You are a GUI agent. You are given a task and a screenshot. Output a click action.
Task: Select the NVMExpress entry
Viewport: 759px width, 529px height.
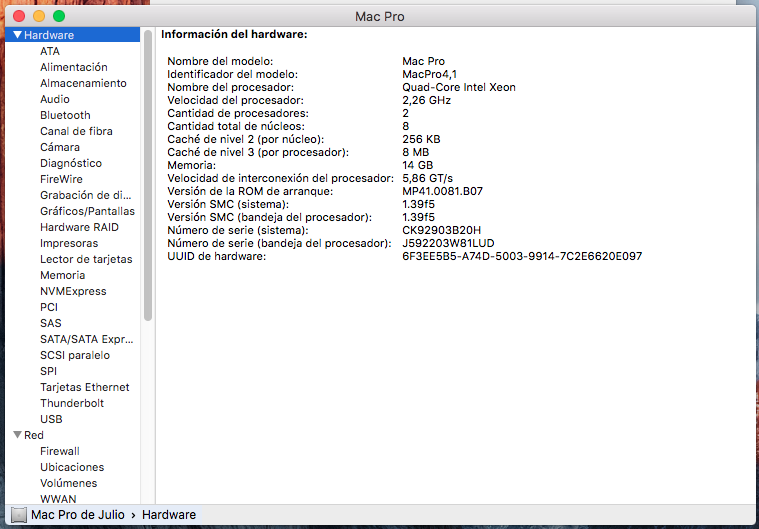click(73, 290)
